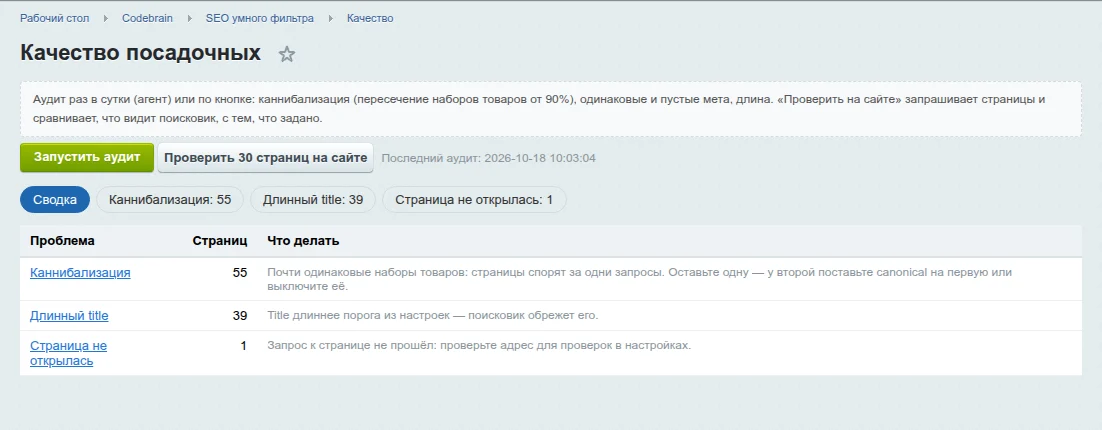Open Страница не открылась: 1 tab

coord(474,200)
